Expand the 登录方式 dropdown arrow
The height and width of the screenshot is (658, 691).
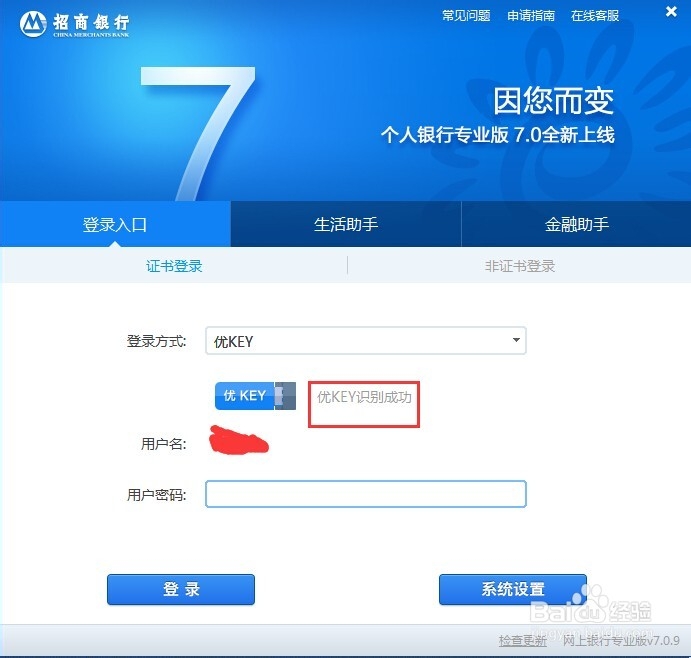point(516,340)
